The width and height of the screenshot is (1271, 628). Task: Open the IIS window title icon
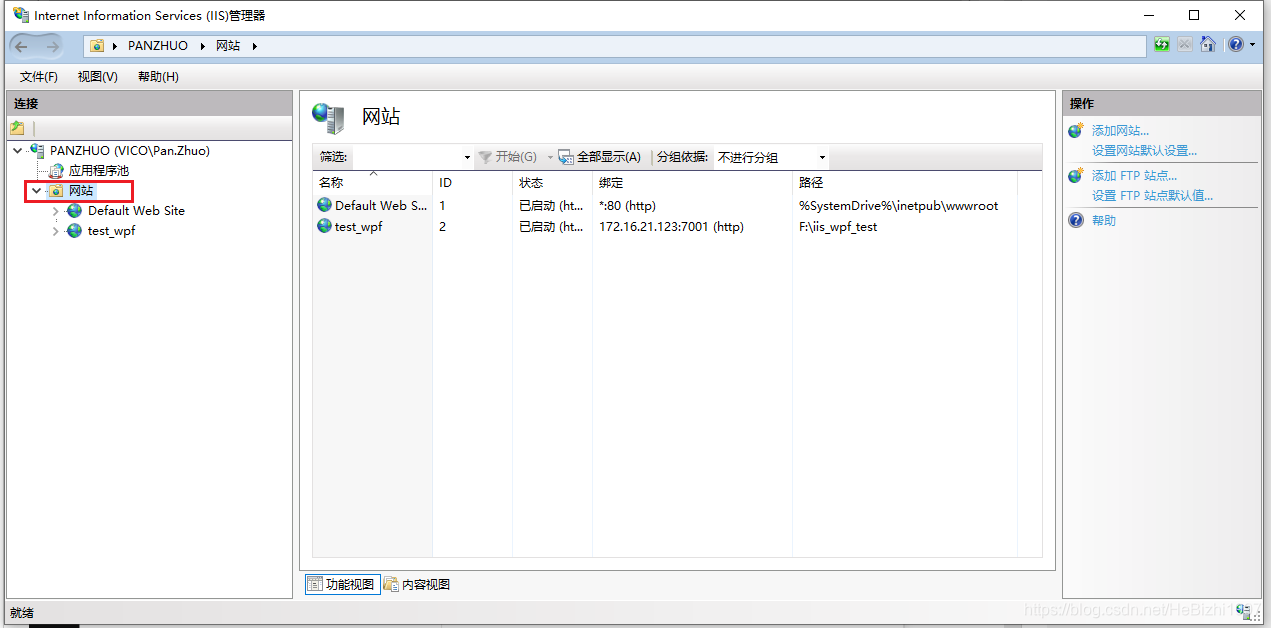21,15
